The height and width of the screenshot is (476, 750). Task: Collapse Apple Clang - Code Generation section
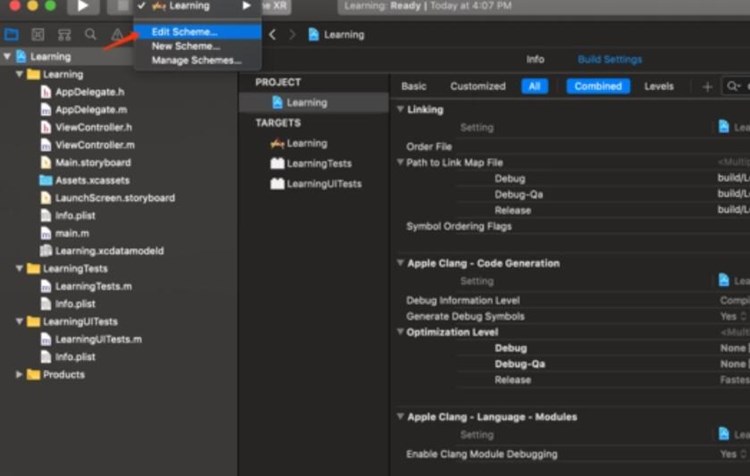[x=400, y=263]
